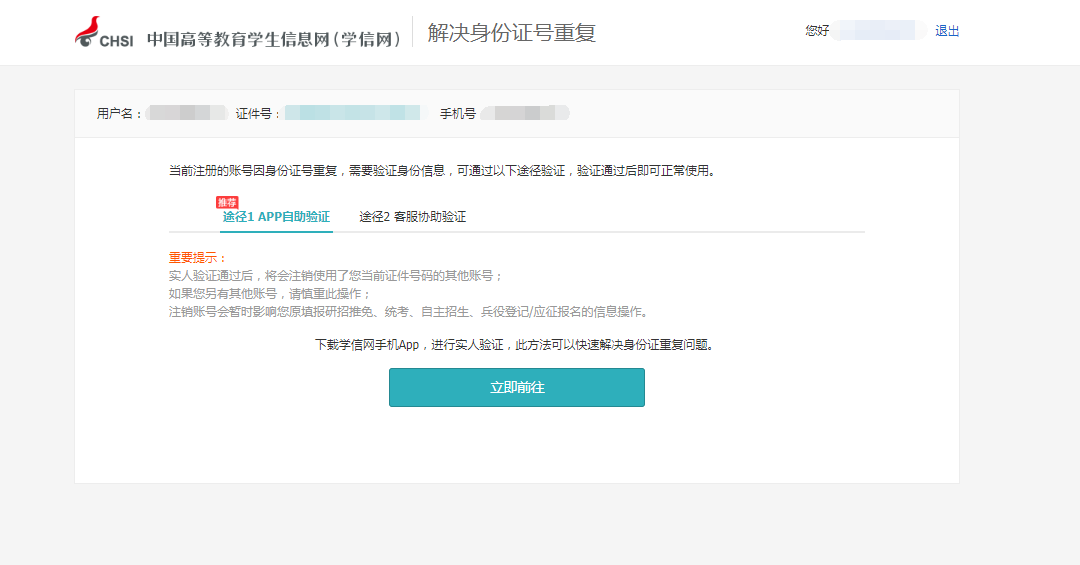The image size is (1080, 565).
Task: Click the masked ID number value
Action: pos(352,114)
